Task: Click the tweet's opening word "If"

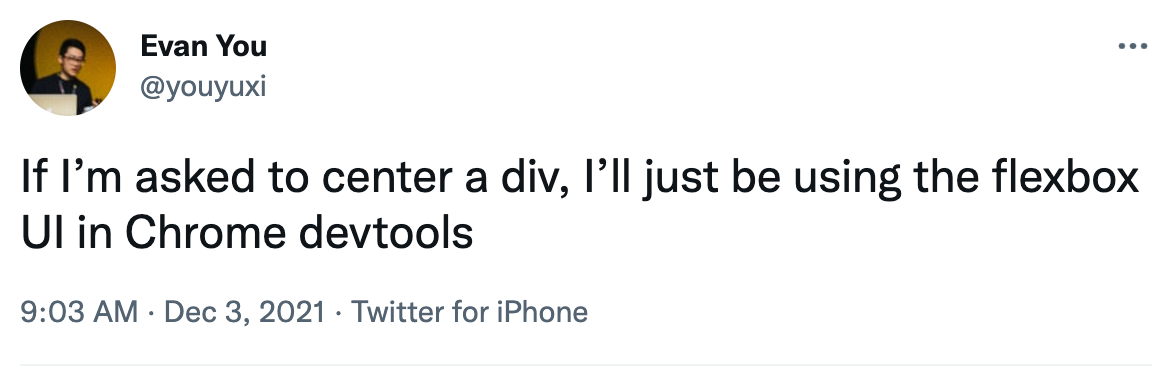Action: [x=33, y=180]
